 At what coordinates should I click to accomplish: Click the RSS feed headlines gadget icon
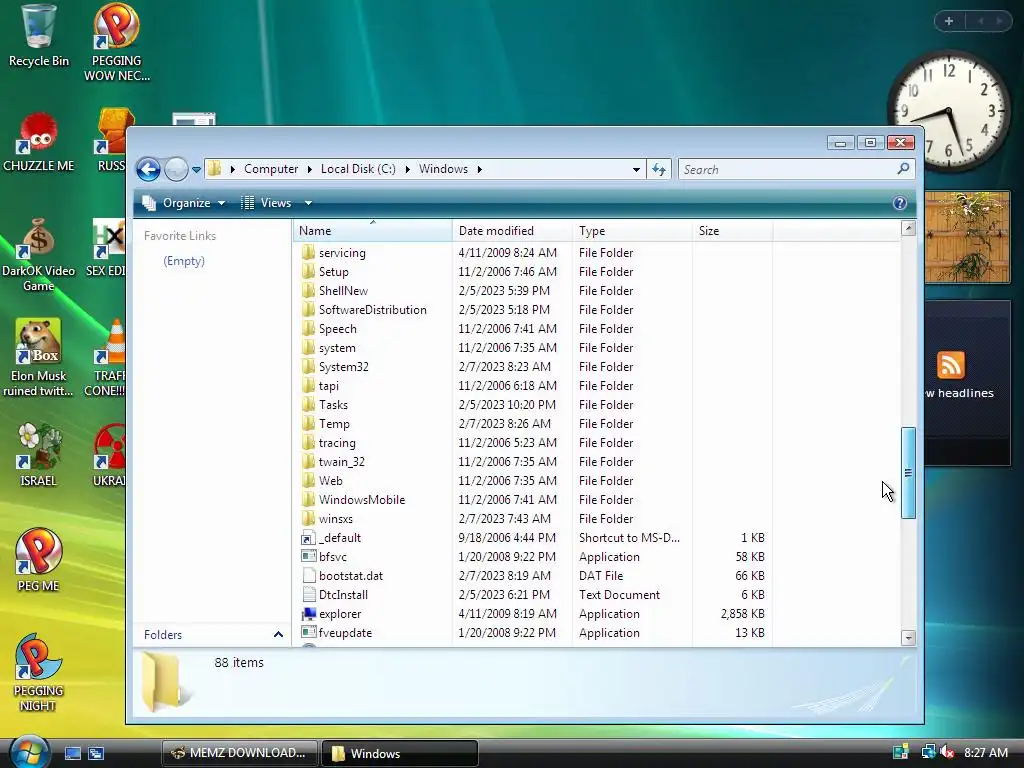(951, 365)
